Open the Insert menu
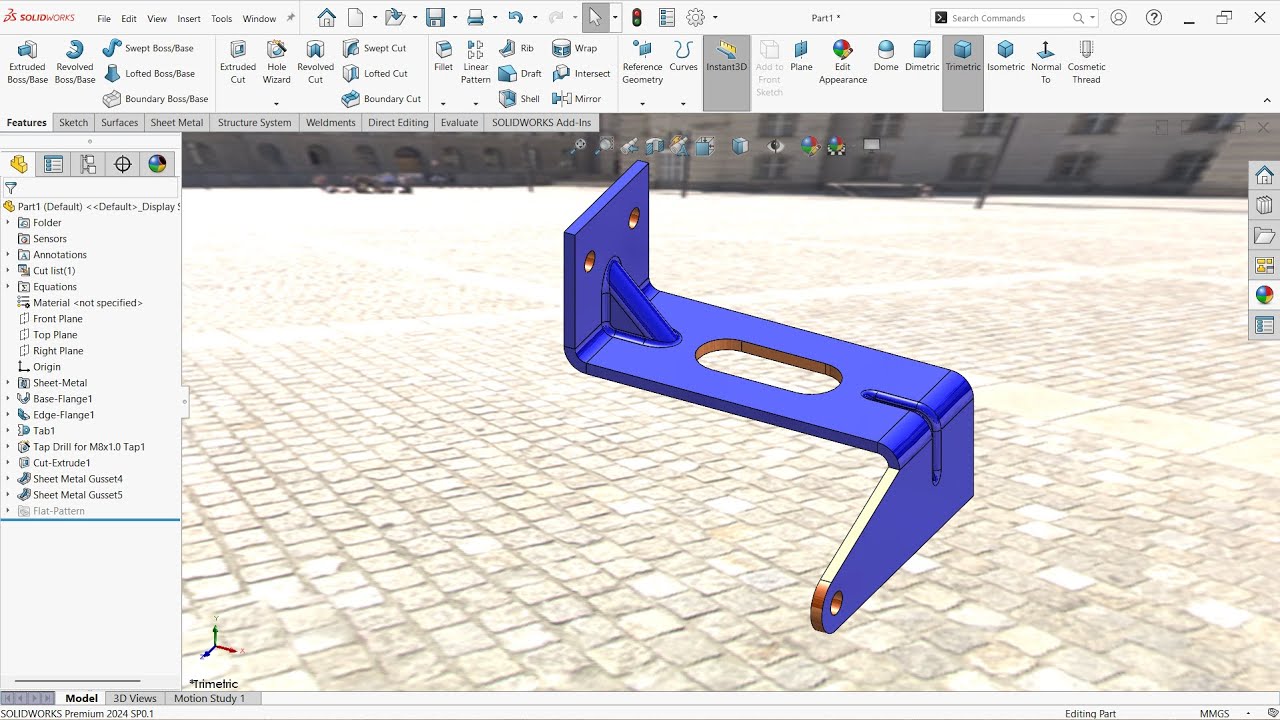The image size is (1280, 720). 189,18
